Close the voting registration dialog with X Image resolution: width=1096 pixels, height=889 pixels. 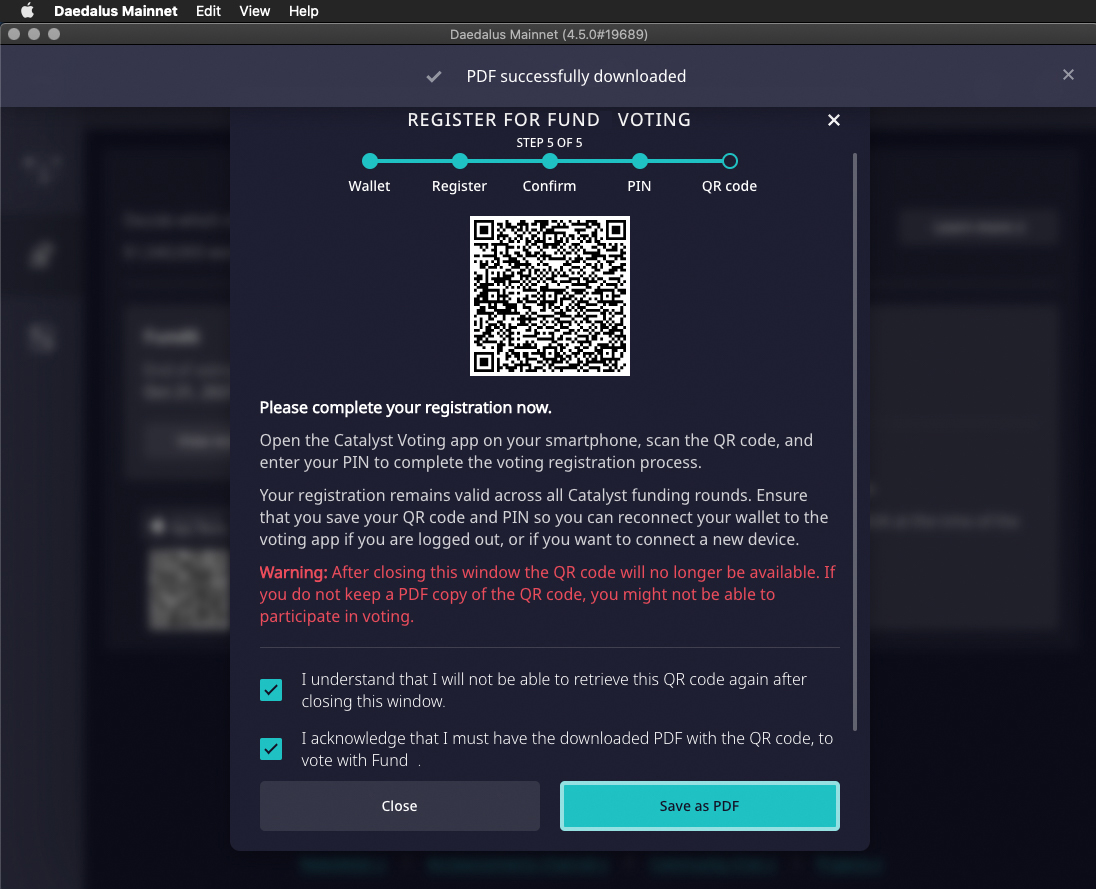click(834, 120)
